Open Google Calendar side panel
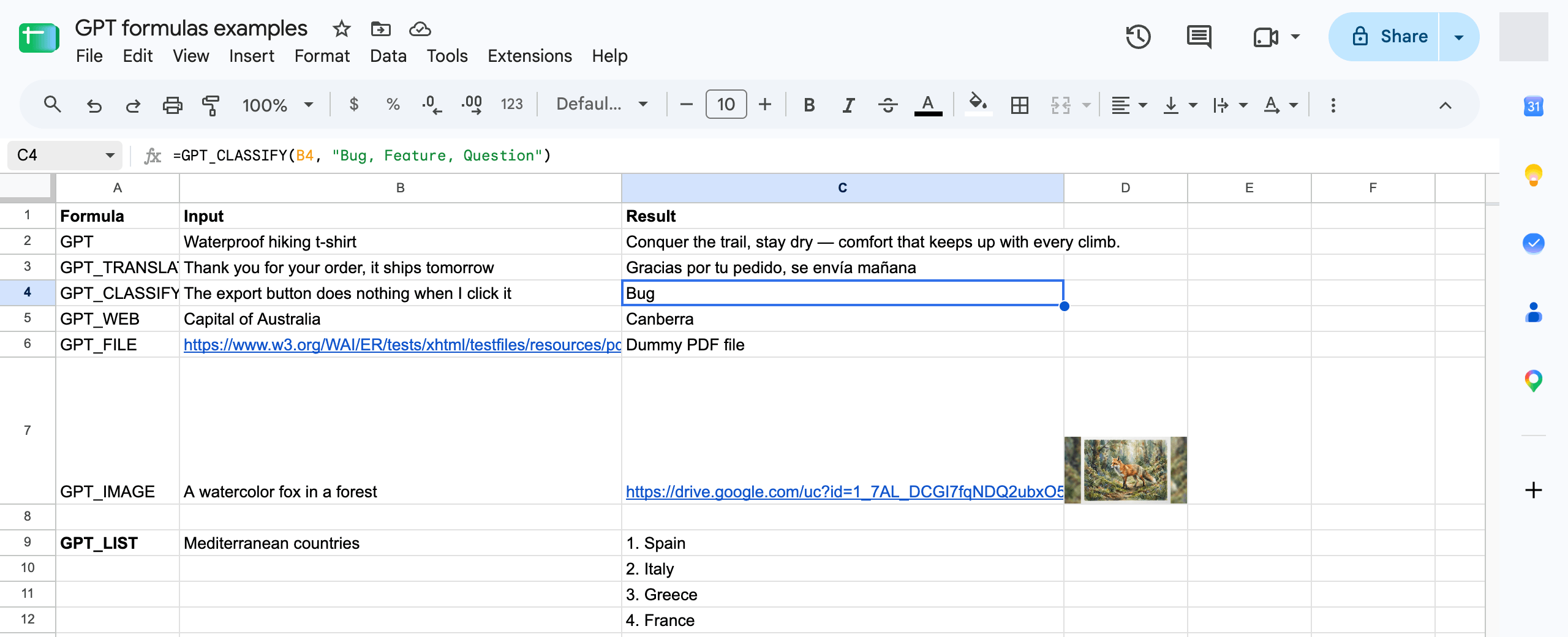Image resolution: width=1568 pixels, height=637 pixels. click(1533, 106)
